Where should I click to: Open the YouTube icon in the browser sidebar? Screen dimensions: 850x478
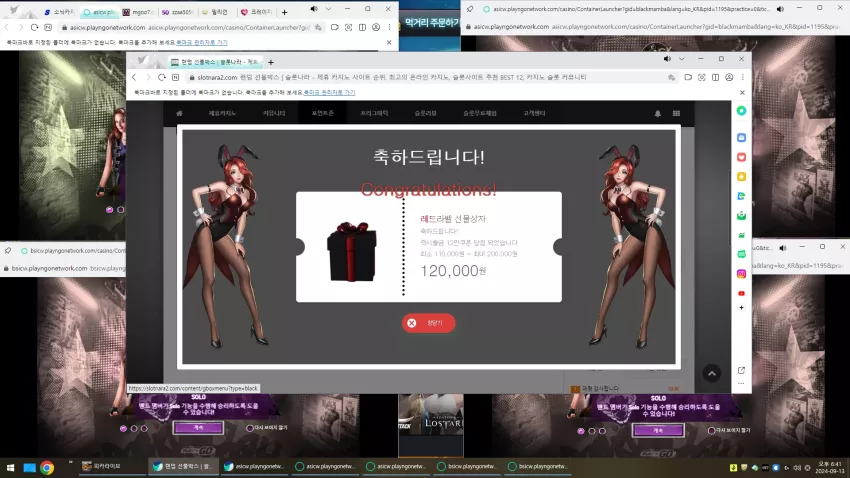(x=741, y=293)
